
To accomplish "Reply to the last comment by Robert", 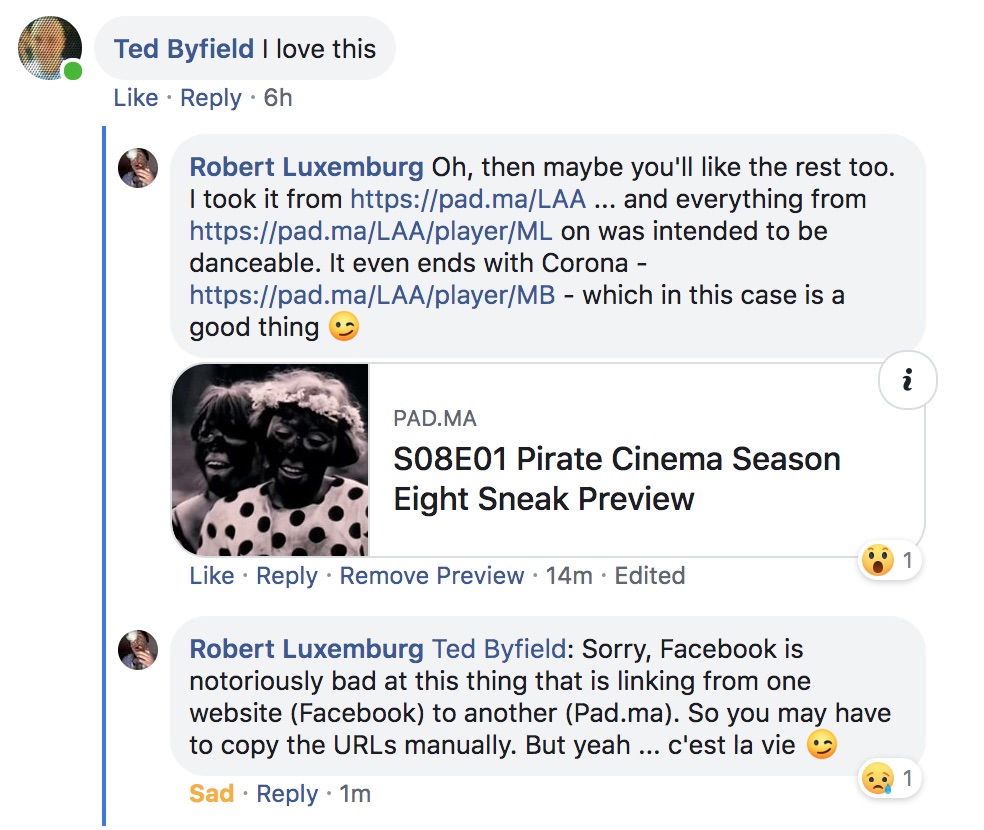I will [x=287, y=794].
